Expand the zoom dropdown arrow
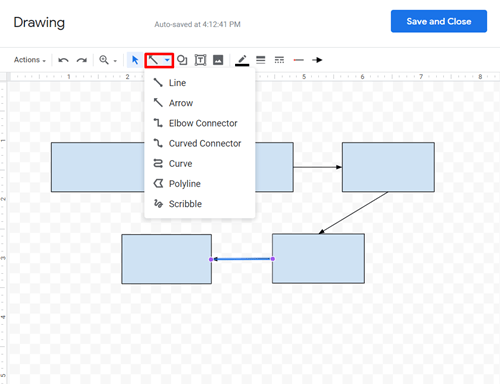This screenshot has width=500, height=384. [115, 61]
